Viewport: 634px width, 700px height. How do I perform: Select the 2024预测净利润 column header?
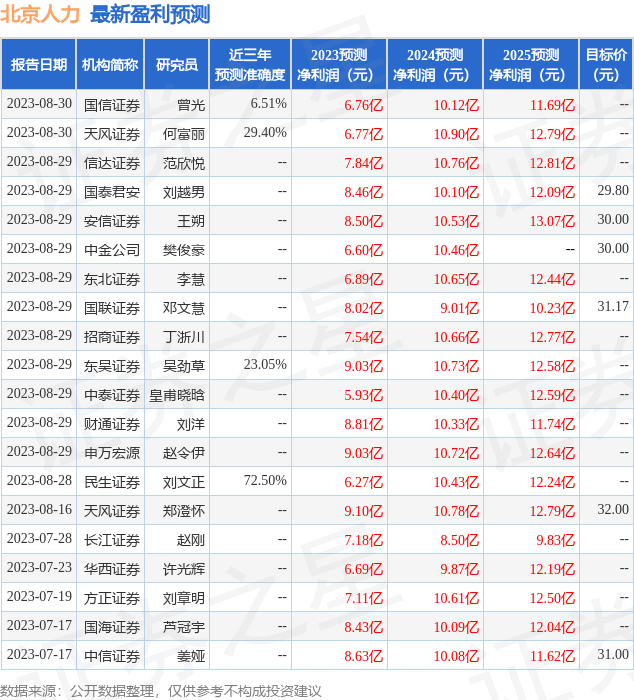[x=435, y=65]
